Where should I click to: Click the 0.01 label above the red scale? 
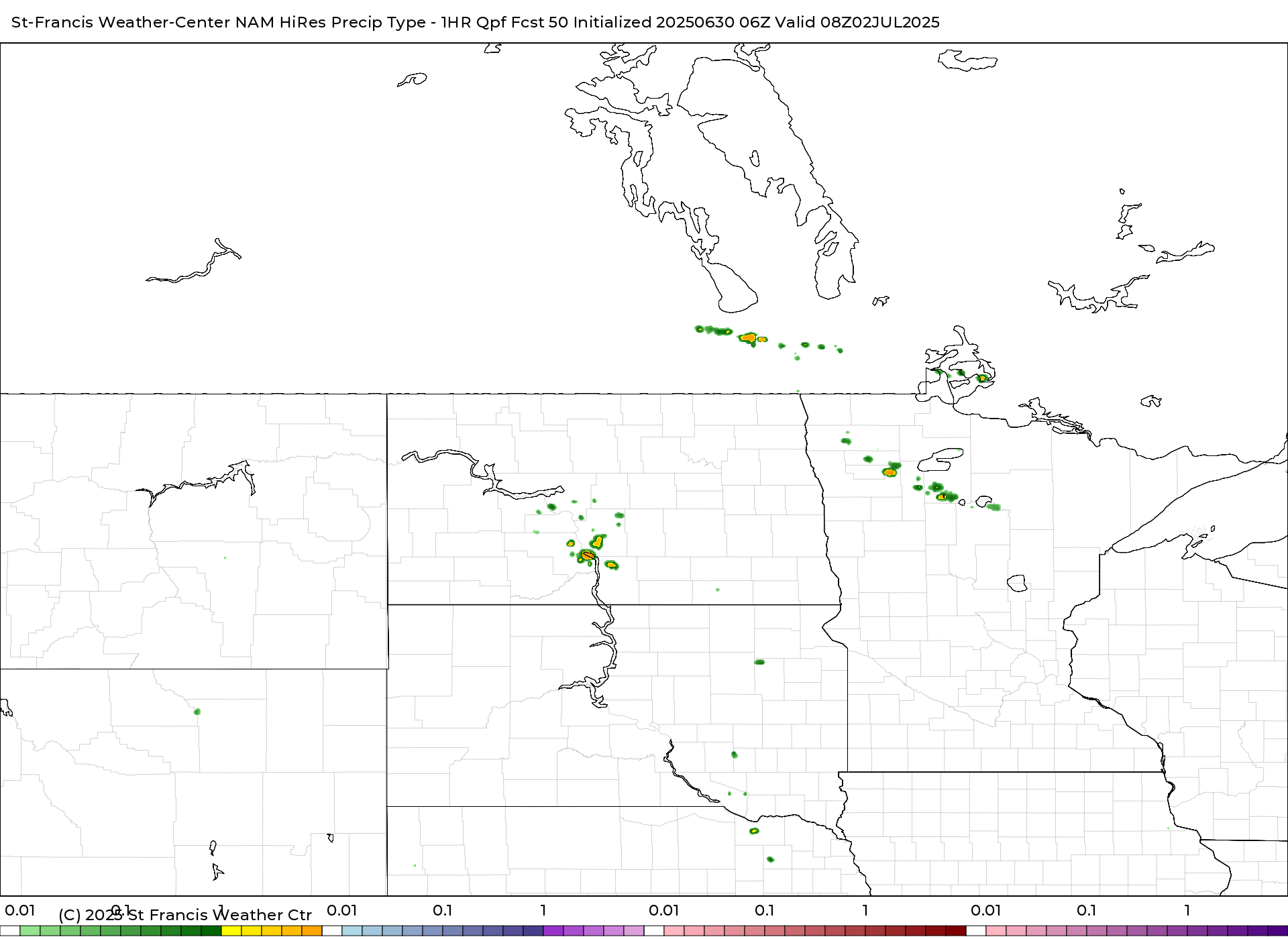pyautogui.click(x=663, y=910)
